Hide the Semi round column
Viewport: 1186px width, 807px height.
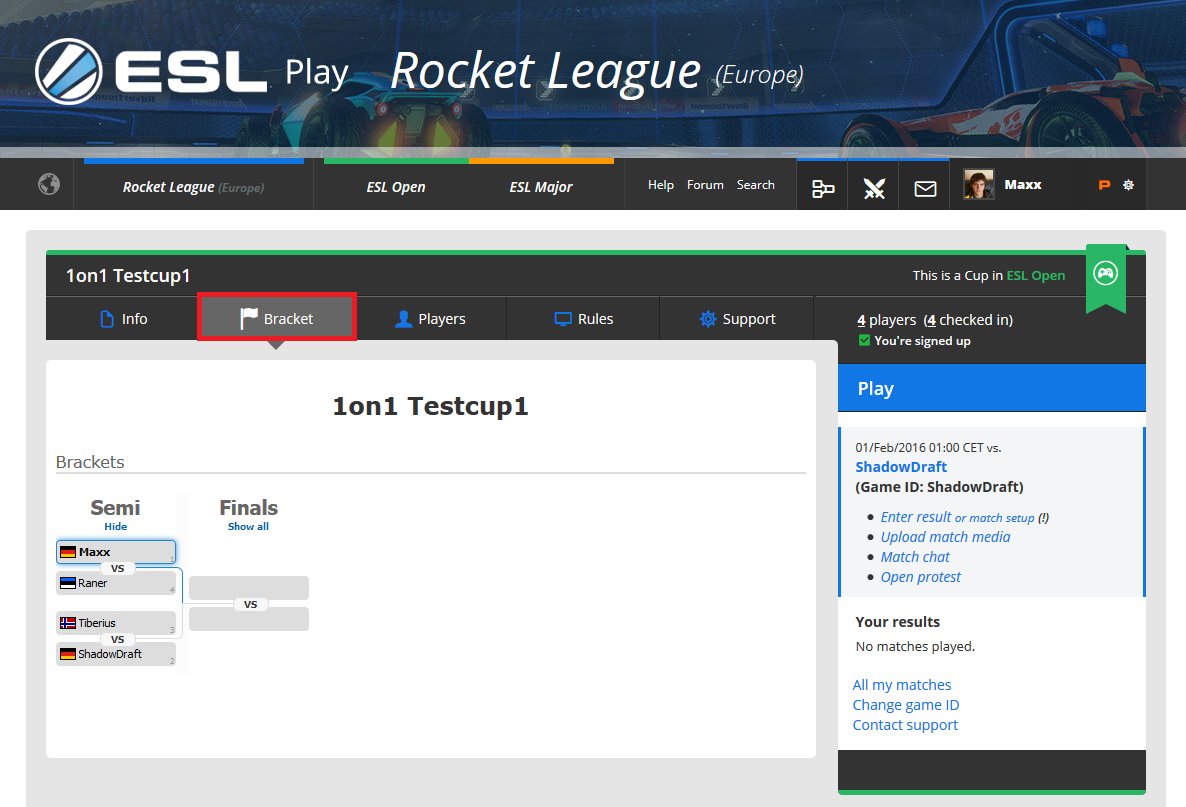tap(116, 526)
